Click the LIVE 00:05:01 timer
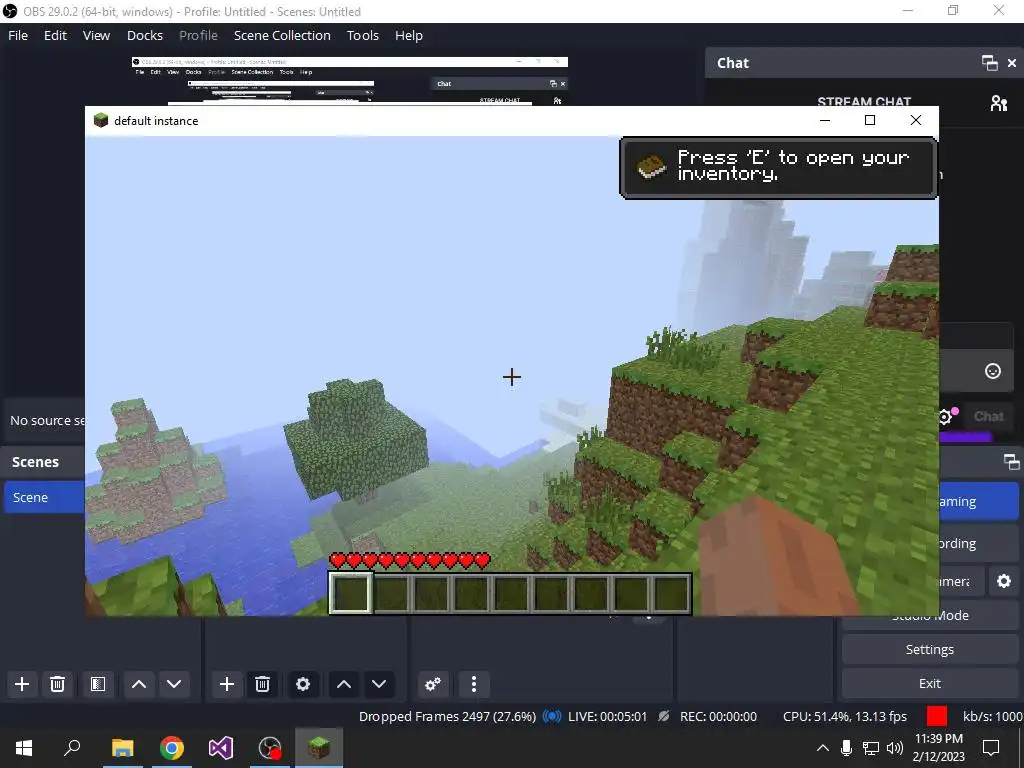The image size is (1024, 768). coord(607,716)
